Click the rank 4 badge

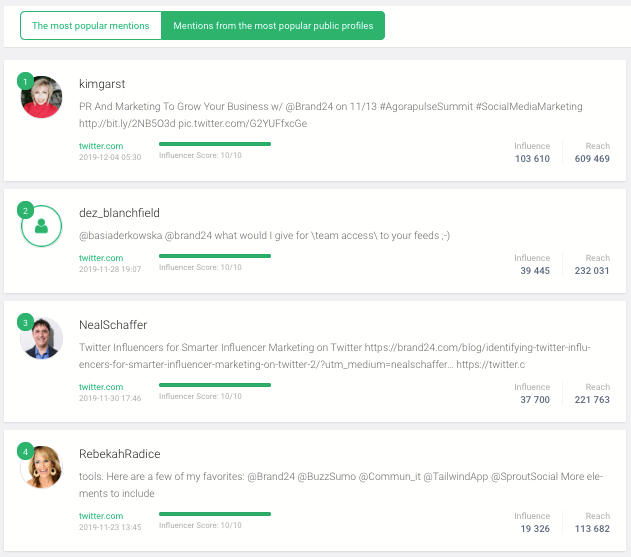(x=25, y=452)
